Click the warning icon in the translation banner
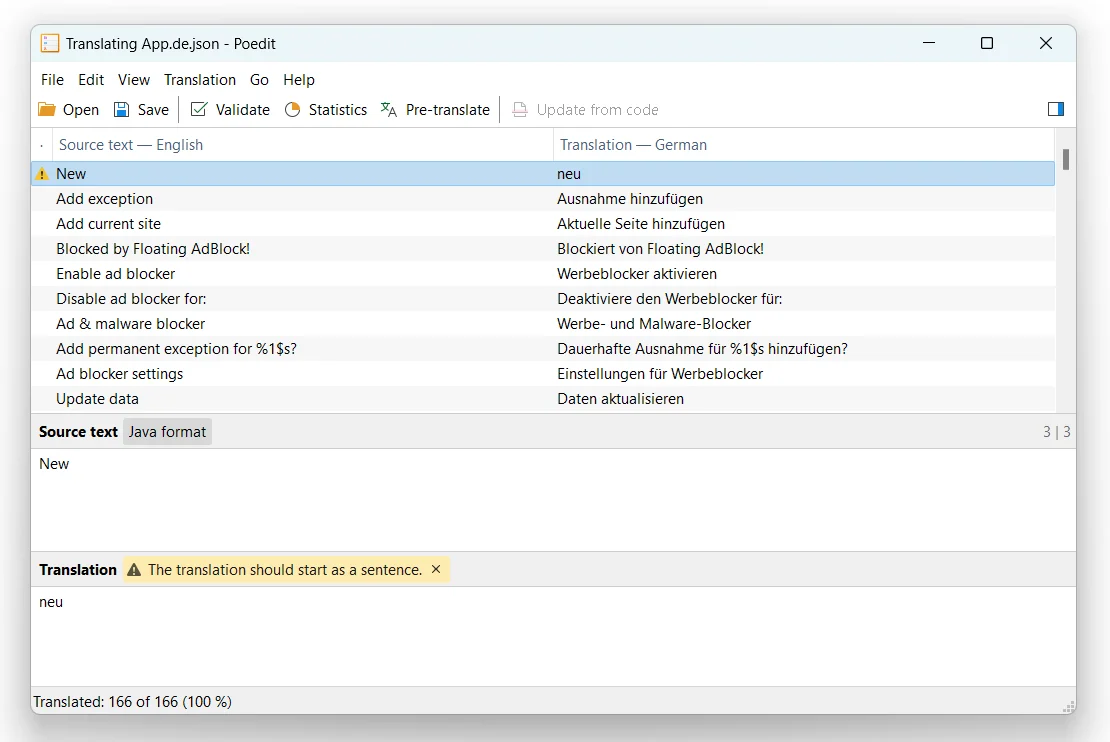Image resolution: width=1110 pixels, height=742 pixels. 135,569
